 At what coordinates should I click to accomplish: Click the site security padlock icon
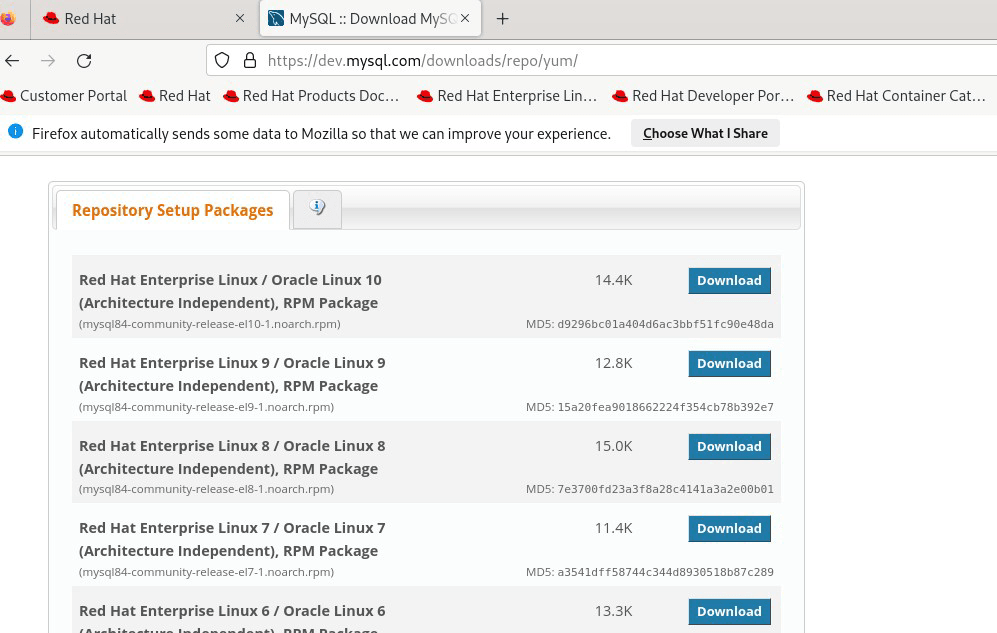click(x=250, y=60)
